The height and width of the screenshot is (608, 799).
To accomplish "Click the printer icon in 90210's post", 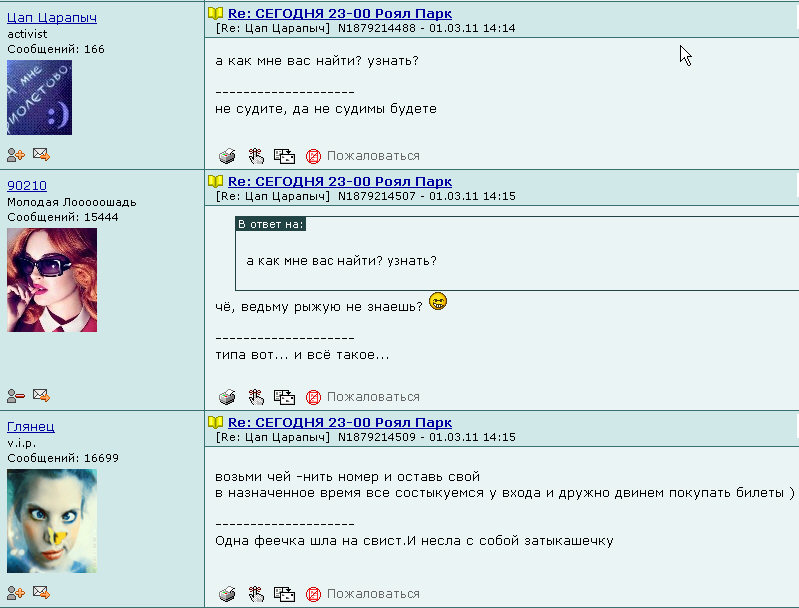I will (x=227, y=397).
